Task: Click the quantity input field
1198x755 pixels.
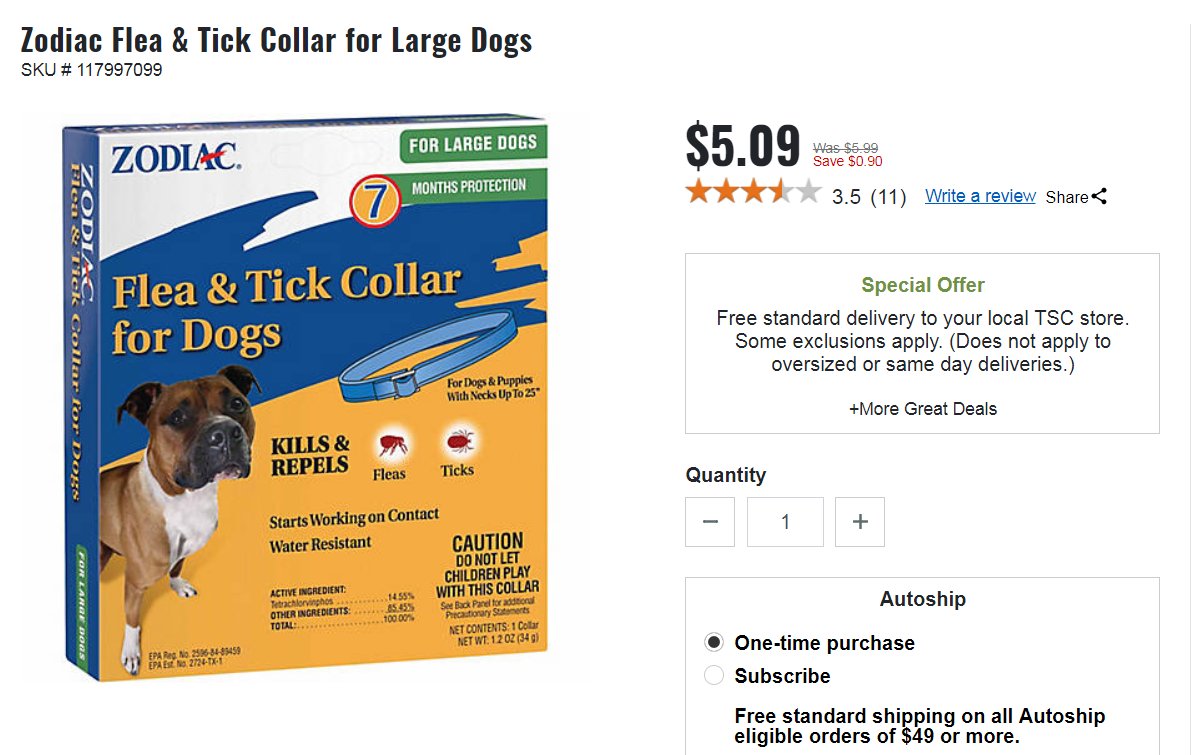Action: [785, 522]
